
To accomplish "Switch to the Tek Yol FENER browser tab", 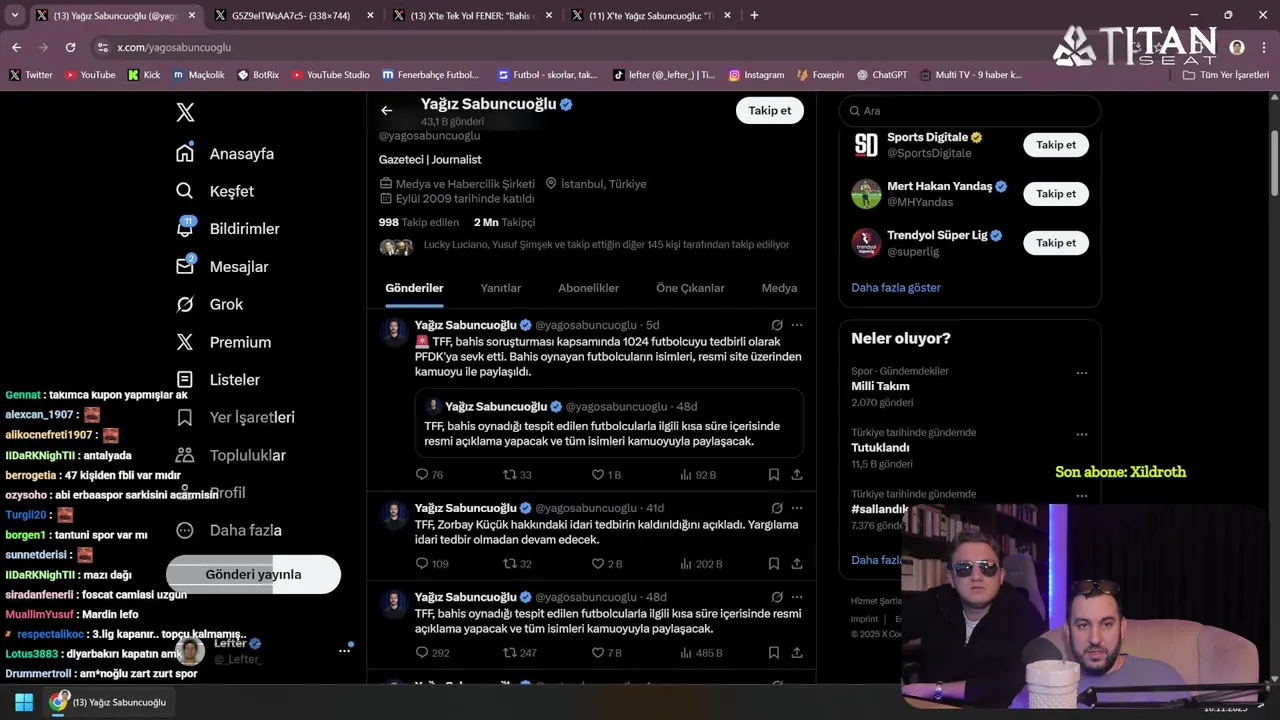I will pyautogui.click(x=472, y=15).
